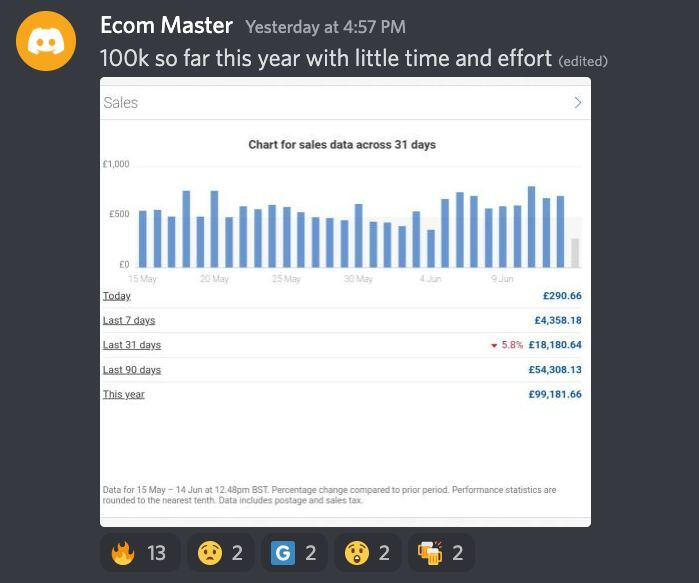Click the £99,181.66 yearly total
699x583 pixels.
pyautogui.click(x=555, y=395)
